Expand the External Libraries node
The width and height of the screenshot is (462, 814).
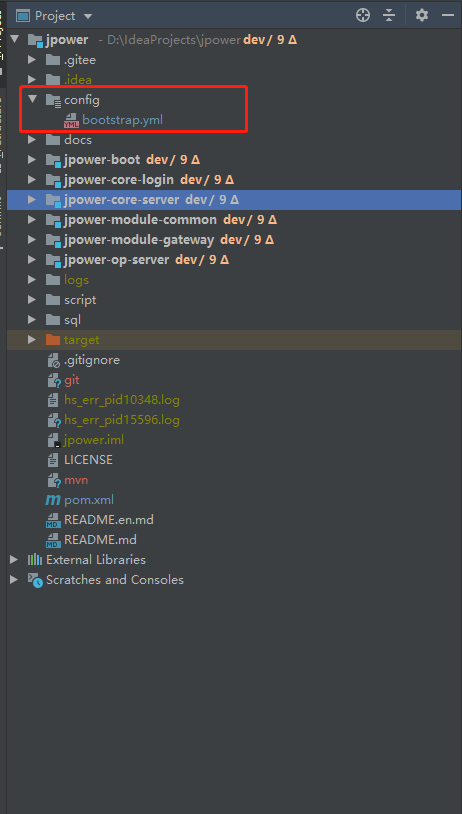coord(14,560)
